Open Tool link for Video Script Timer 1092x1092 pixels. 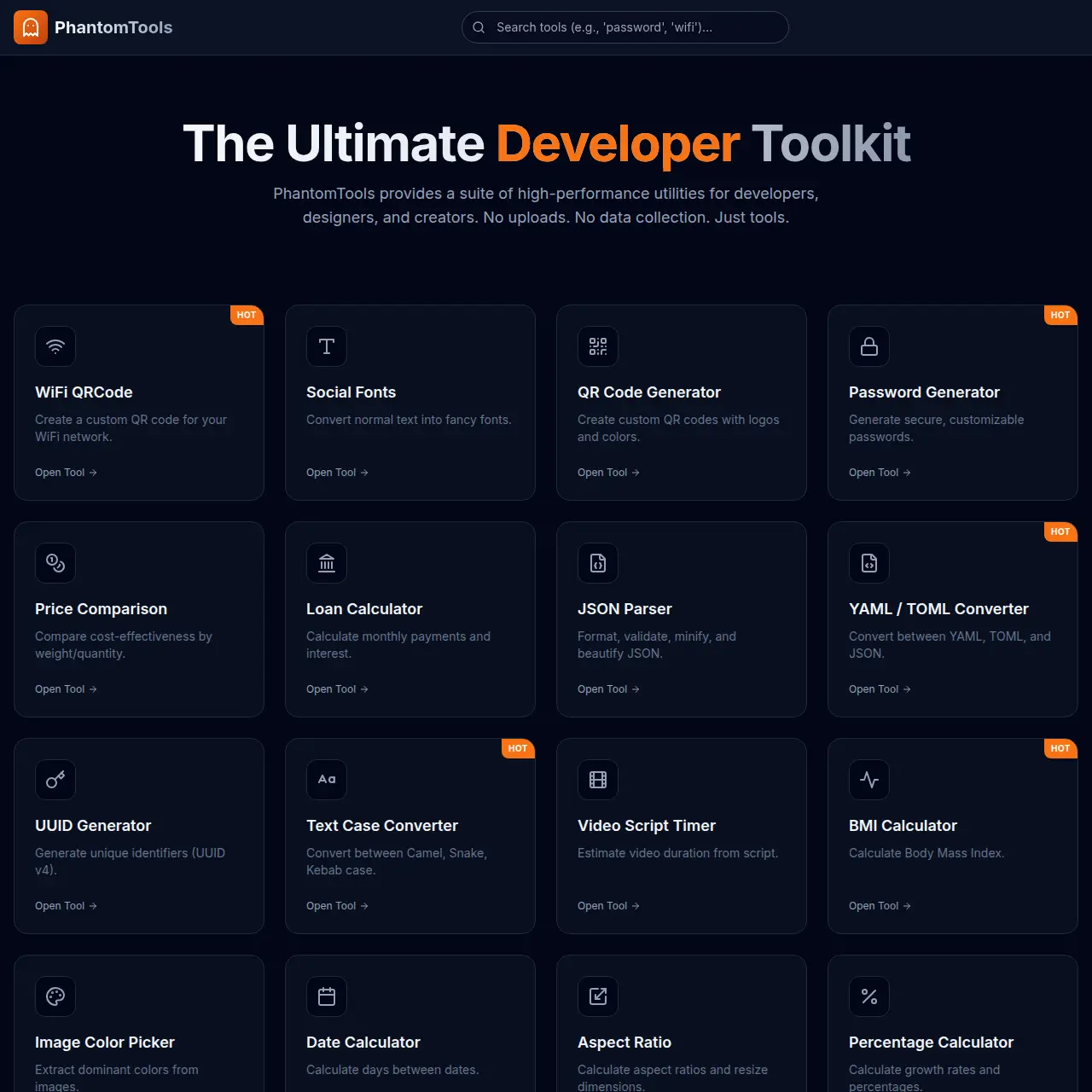click(x=608, y=906)
